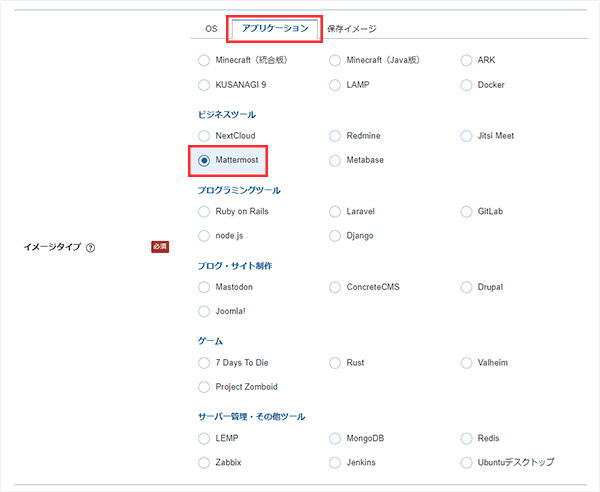Image resolution: width=600 pixels, height=492 pixels.
Task: Select the Valheim radio button
Action: coord(466,363)
